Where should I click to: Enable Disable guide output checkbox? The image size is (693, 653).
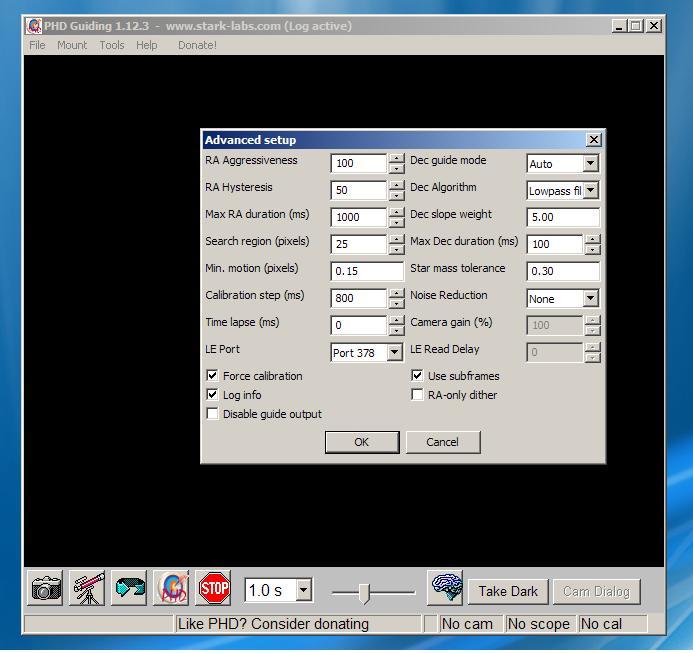212,413
